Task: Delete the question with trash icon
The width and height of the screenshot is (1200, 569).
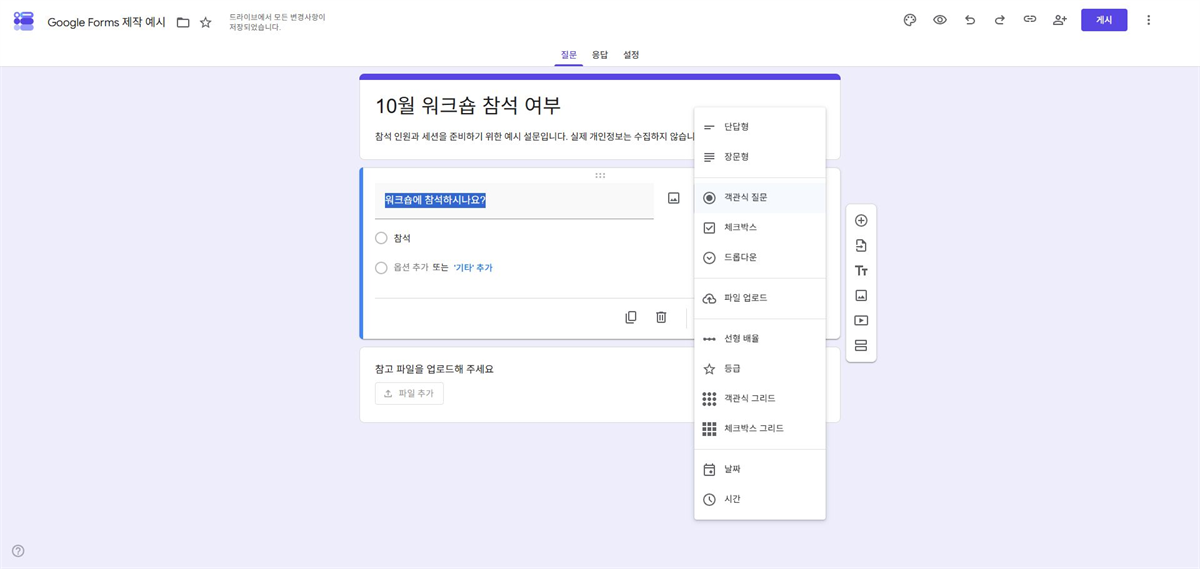Action: pos(661,317)
